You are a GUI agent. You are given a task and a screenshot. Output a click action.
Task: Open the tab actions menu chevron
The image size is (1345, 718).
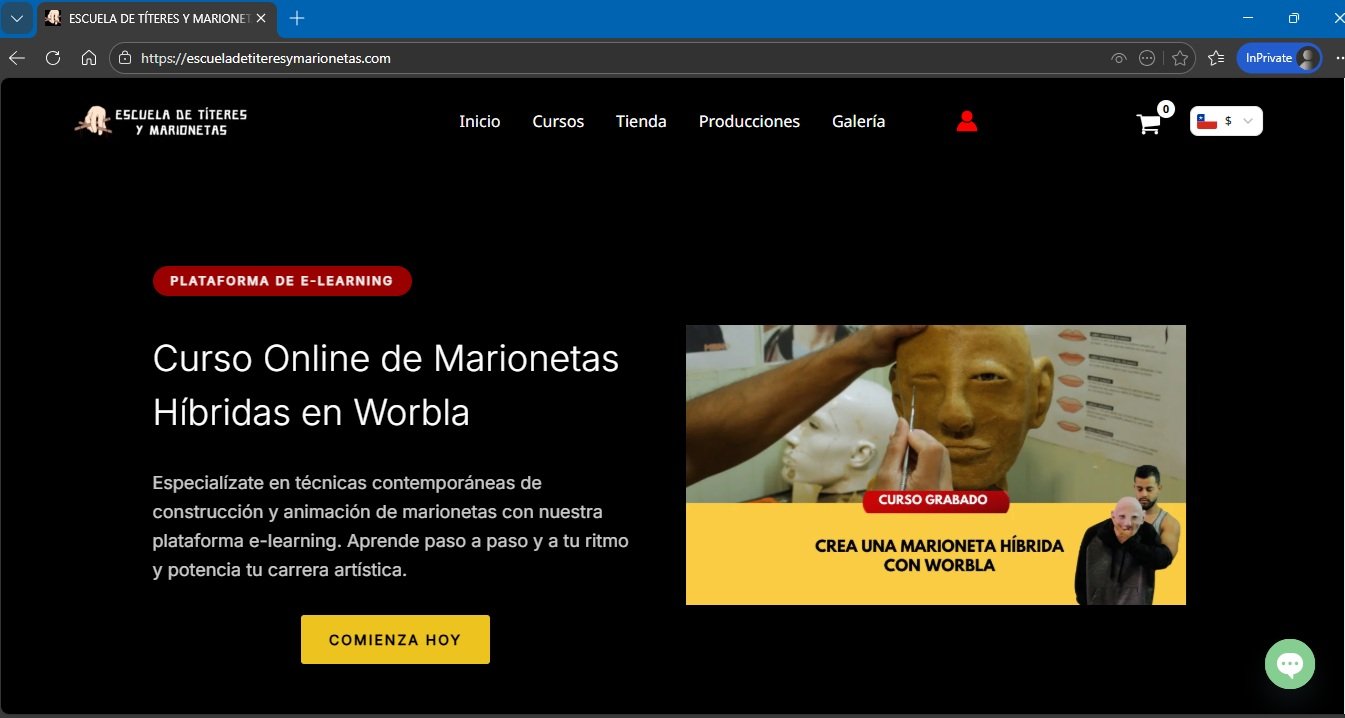pos(17,18)
